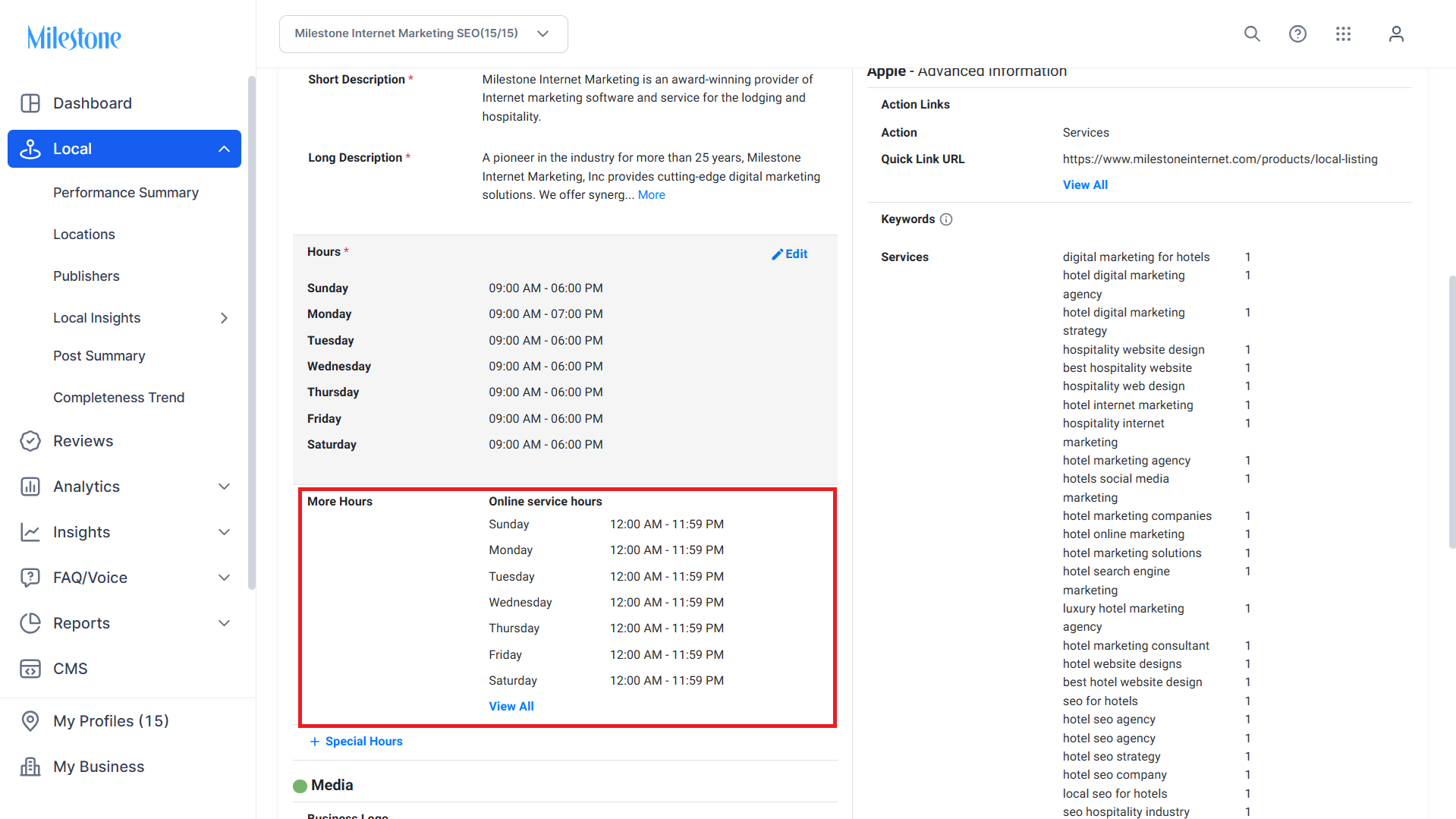
Task: Click the Reports pie icon
Action: tap(30, 623)
